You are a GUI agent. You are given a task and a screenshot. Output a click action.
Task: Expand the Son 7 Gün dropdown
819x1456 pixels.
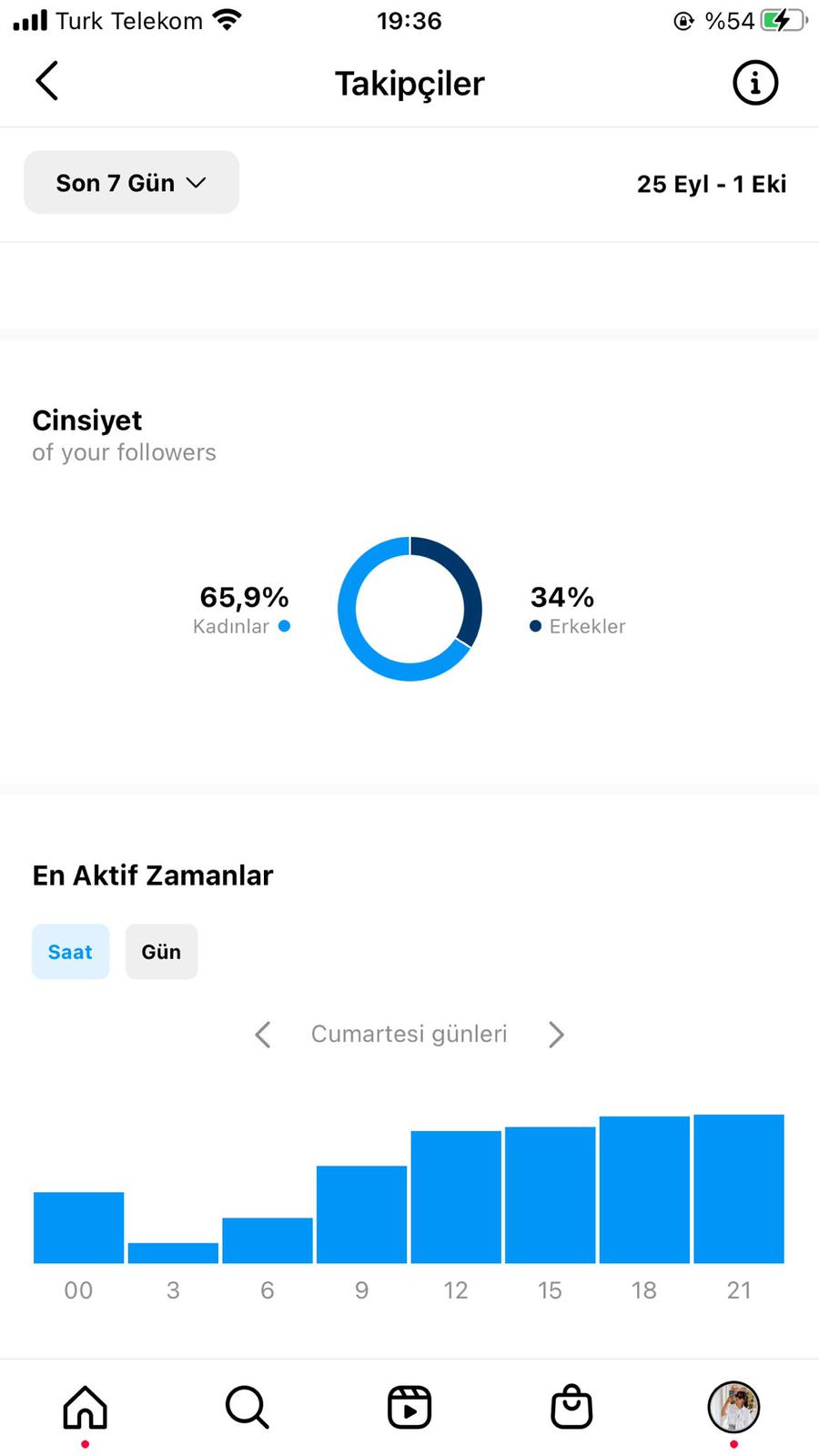click(x=131, y=182)
